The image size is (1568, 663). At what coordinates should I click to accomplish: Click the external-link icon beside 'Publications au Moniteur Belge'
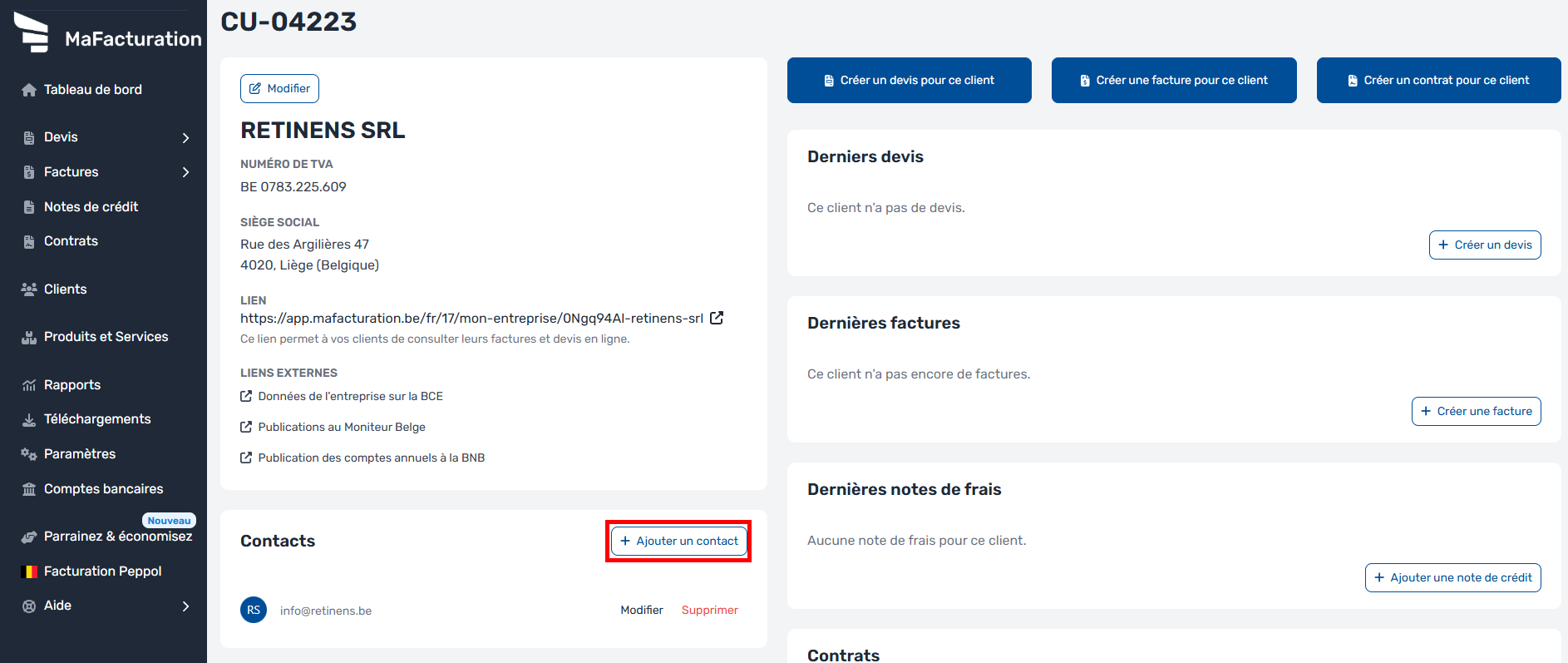pyautogui.click(x=246, y=427)
